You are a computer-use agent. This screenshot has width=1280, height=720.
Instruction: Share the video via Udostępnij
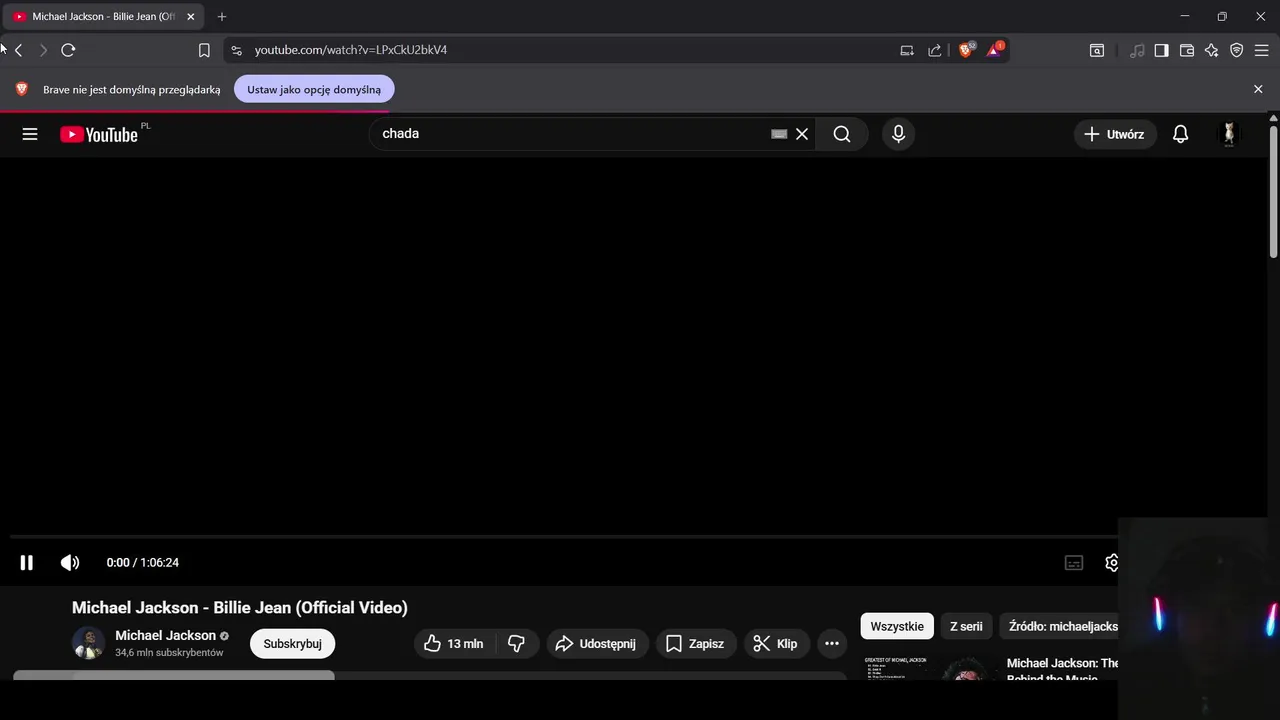point(598,644)
